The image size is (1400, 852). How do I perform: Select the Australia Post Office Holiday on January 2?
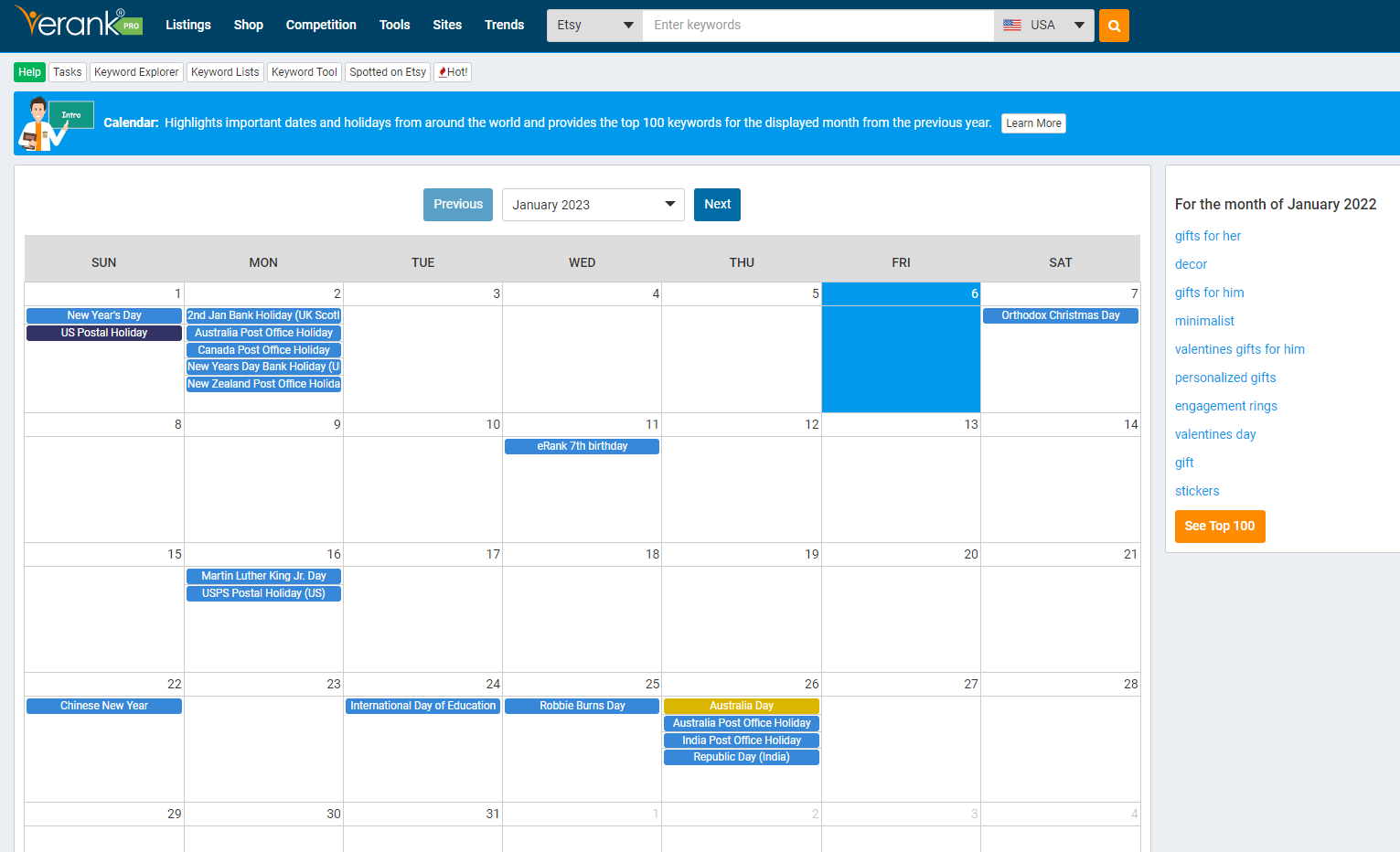click(263, 333)
